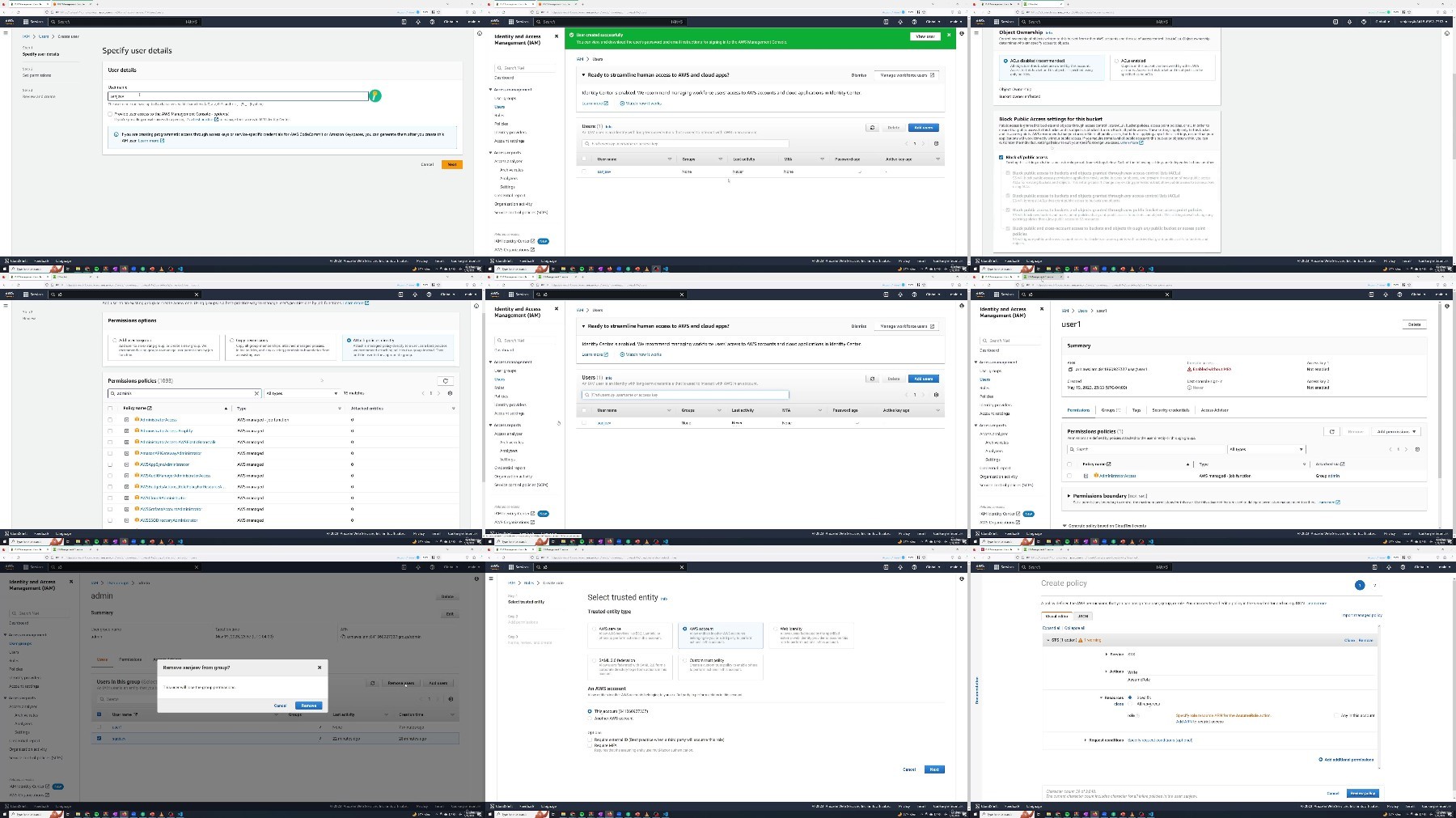The image size is (1456, 818).
Task: Clear the admin text in policy search box
Action: (257, 393)
